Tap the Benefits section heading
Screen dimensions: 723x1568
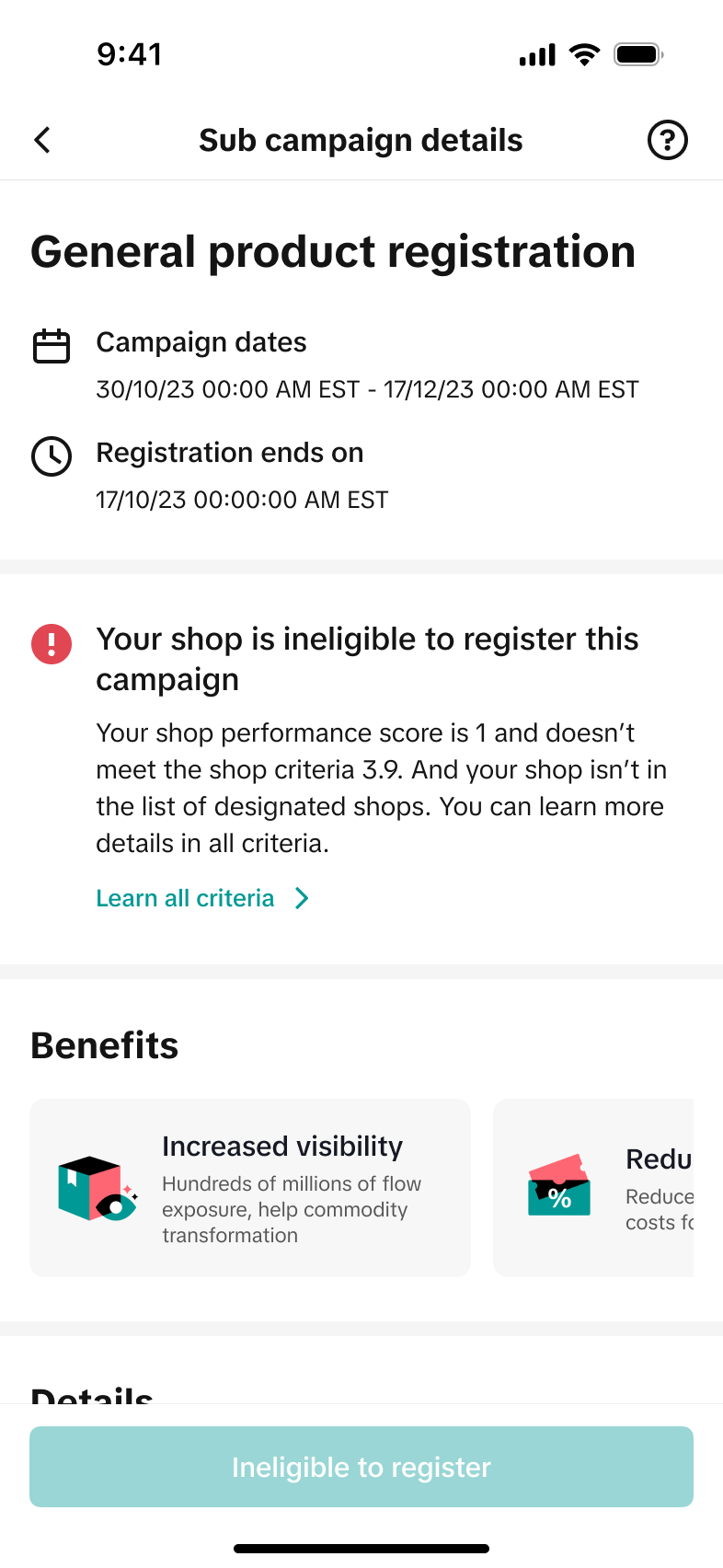point(105,1045)
